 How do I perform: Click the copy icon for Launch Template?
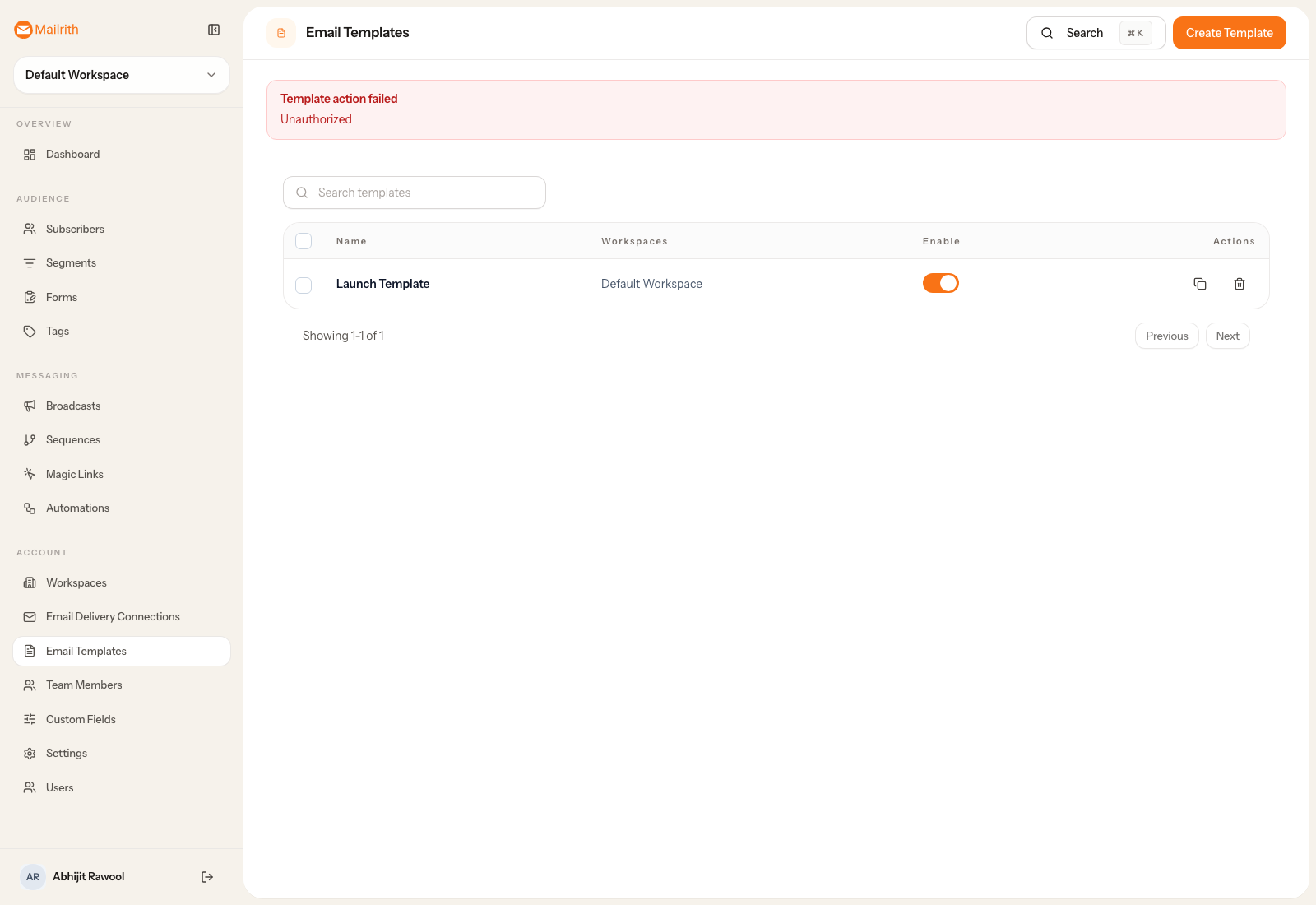point(1200,283)
